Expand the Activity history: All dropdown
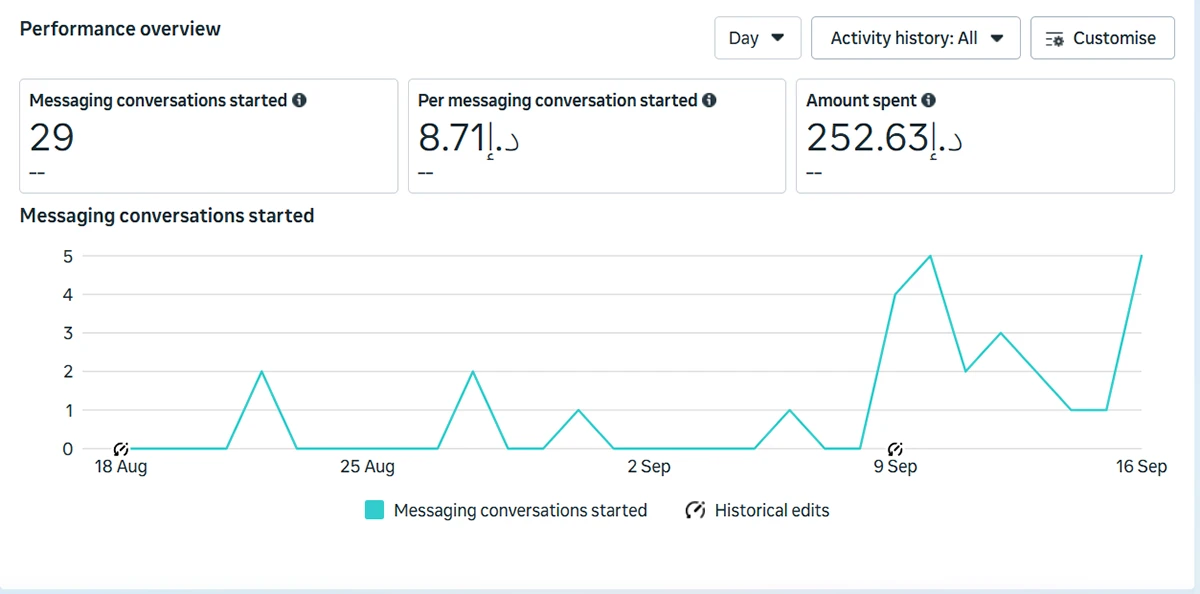The height and width of the screenshot is (594, 1200). [915, 38]
